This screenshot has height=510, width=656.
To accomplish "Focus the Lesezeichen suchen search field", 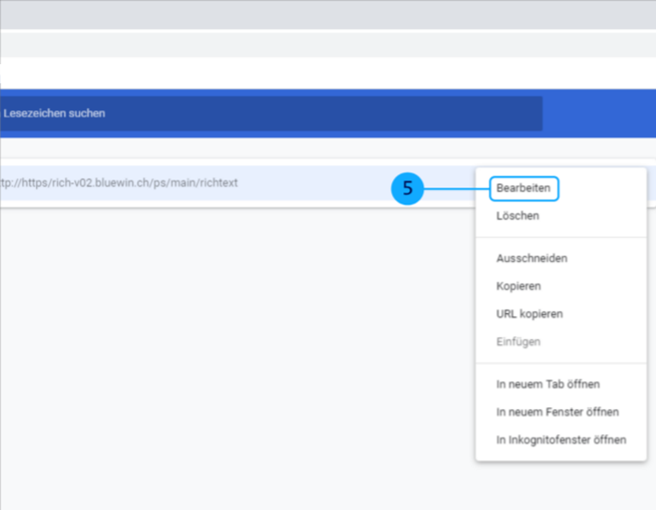I will tap(270, 114).
